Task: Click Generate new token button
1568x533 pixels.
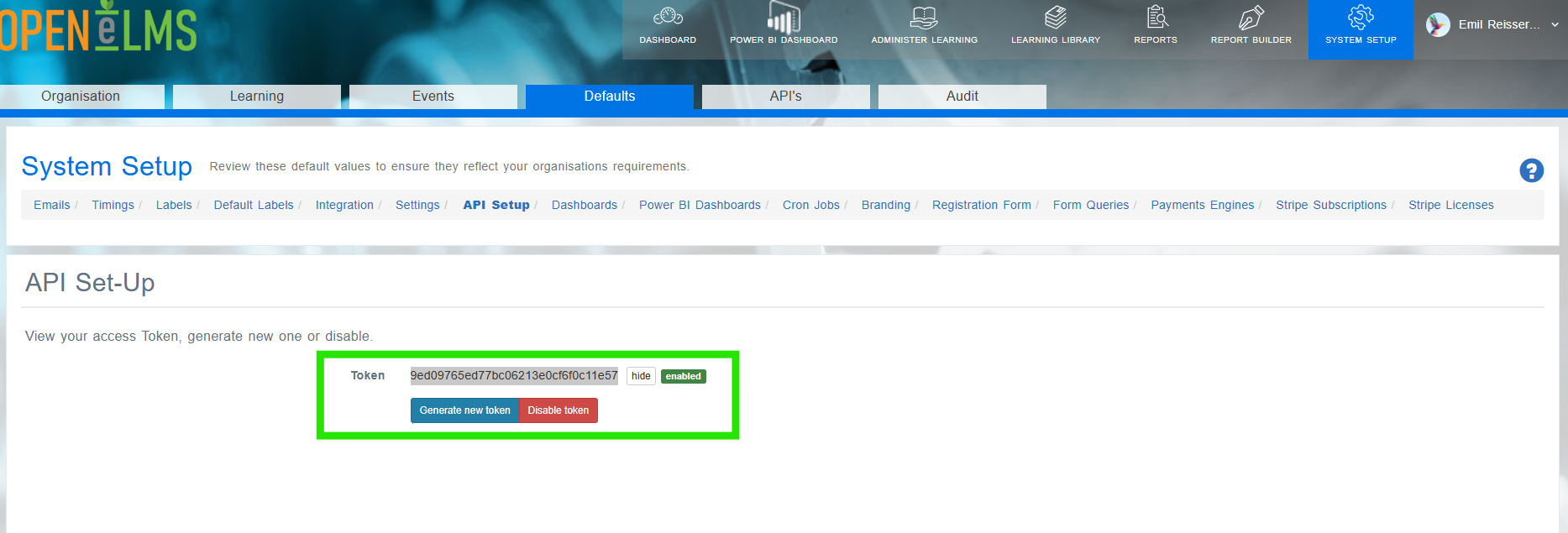Action: [465, 410]
